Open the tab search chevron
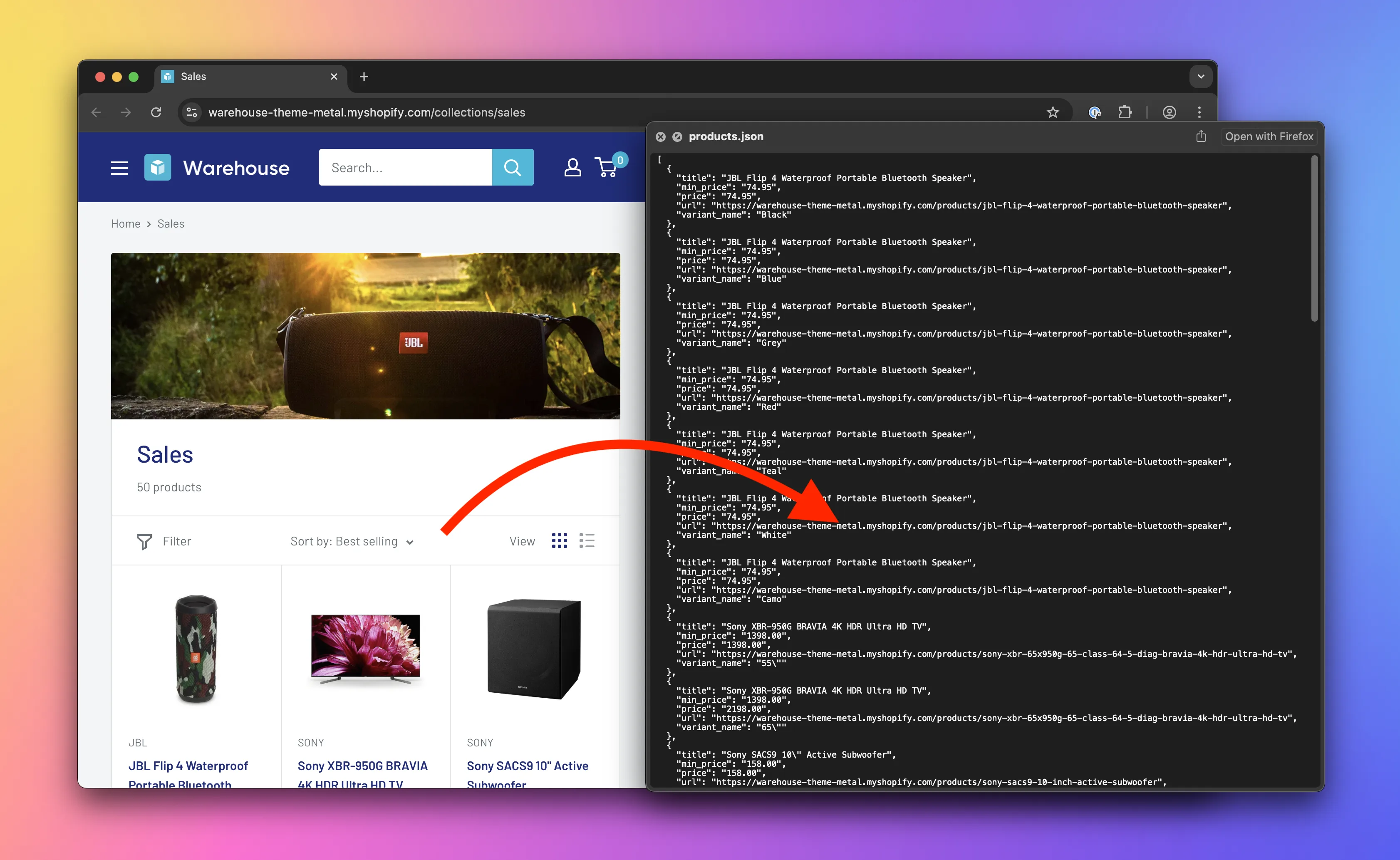Viewport: 1400px width, 860px height. [1200, 76]
